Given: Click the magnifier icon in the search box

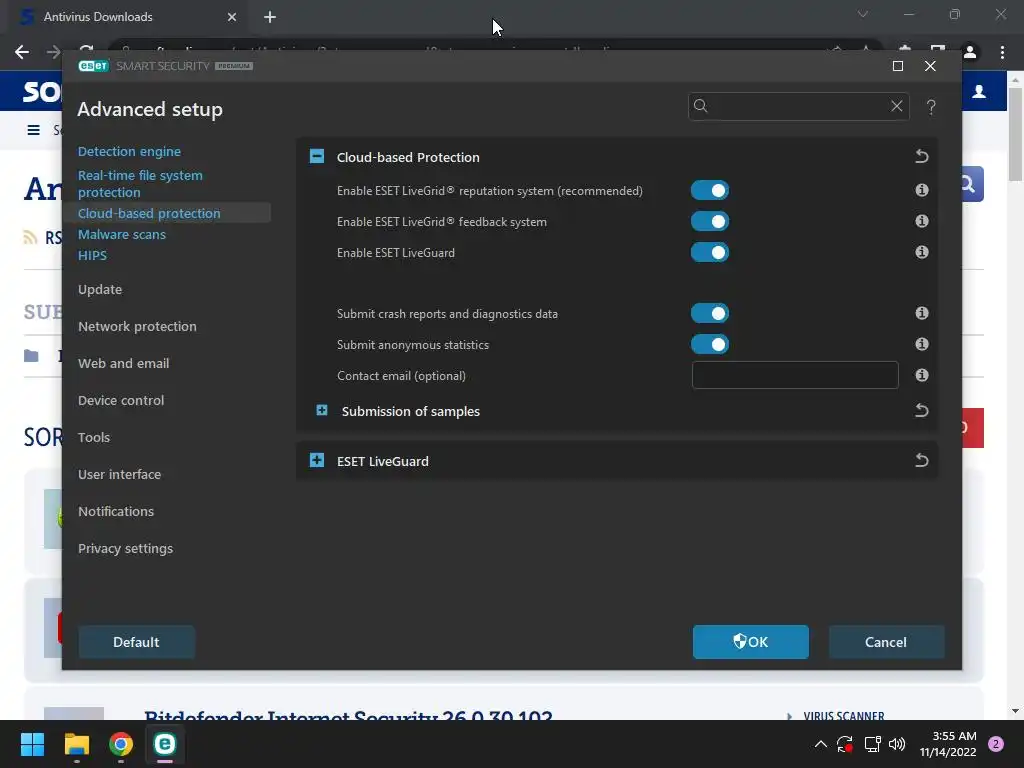Looking at the screenshot, I should (701, 106).
